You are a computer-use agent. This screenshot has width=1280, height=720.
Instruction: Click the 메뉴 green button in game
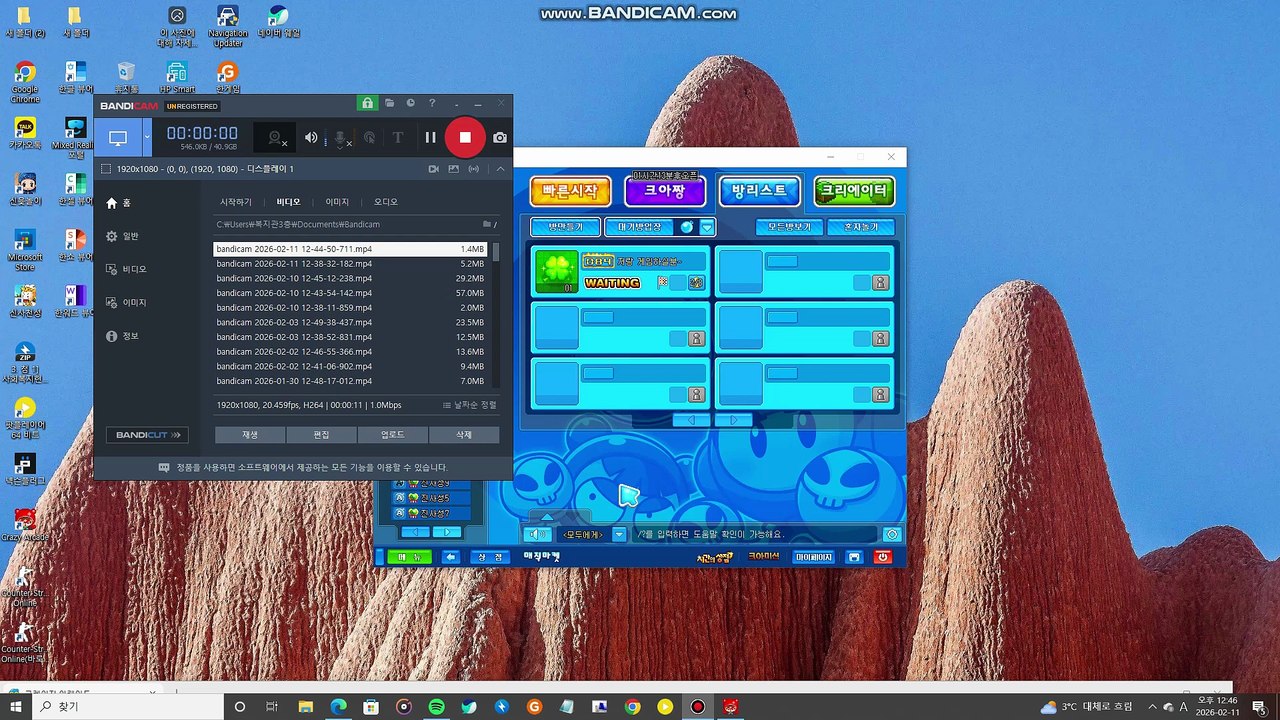pos(410,557)
